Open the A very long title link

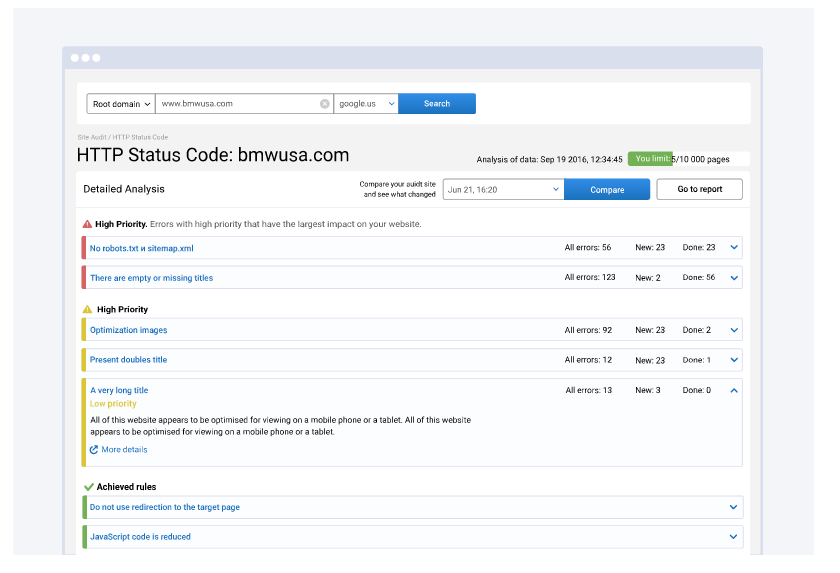pyautogui.click(x=119, y=390)
